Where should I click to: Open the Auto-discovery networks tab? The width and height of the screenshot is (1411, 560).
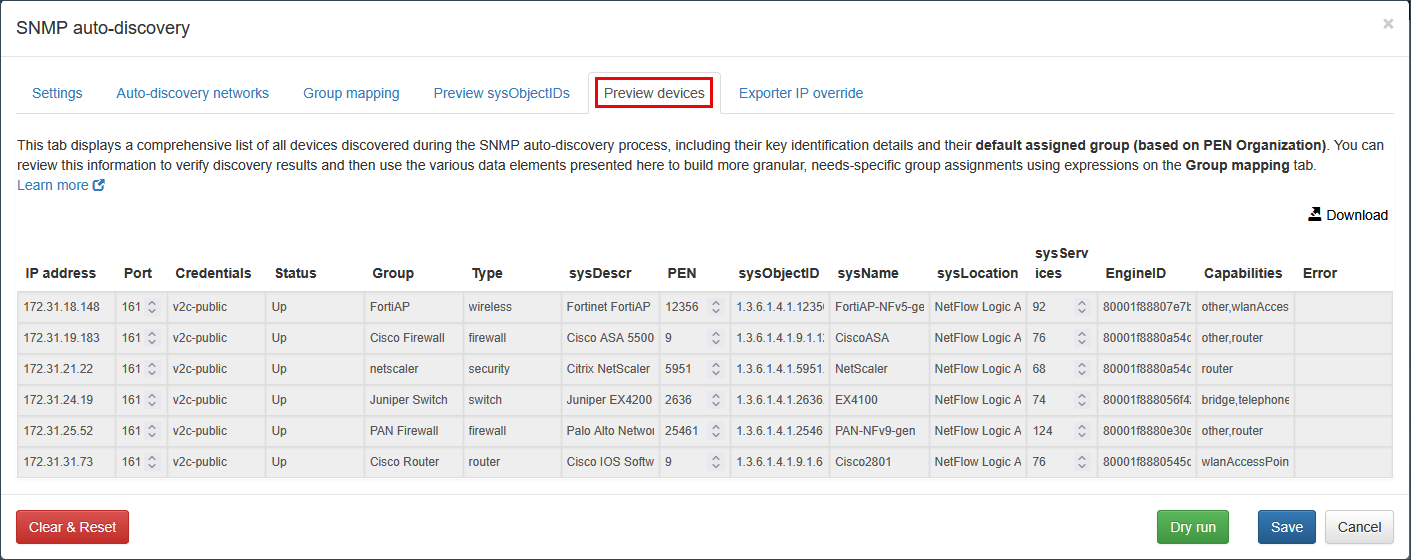point(192,93)
